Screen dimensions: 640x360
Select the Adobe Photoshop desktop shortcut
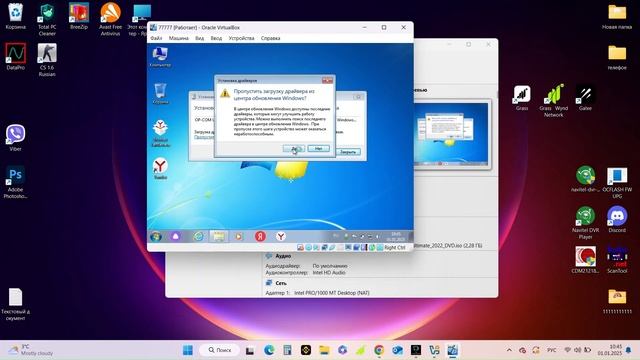point(16,182)
